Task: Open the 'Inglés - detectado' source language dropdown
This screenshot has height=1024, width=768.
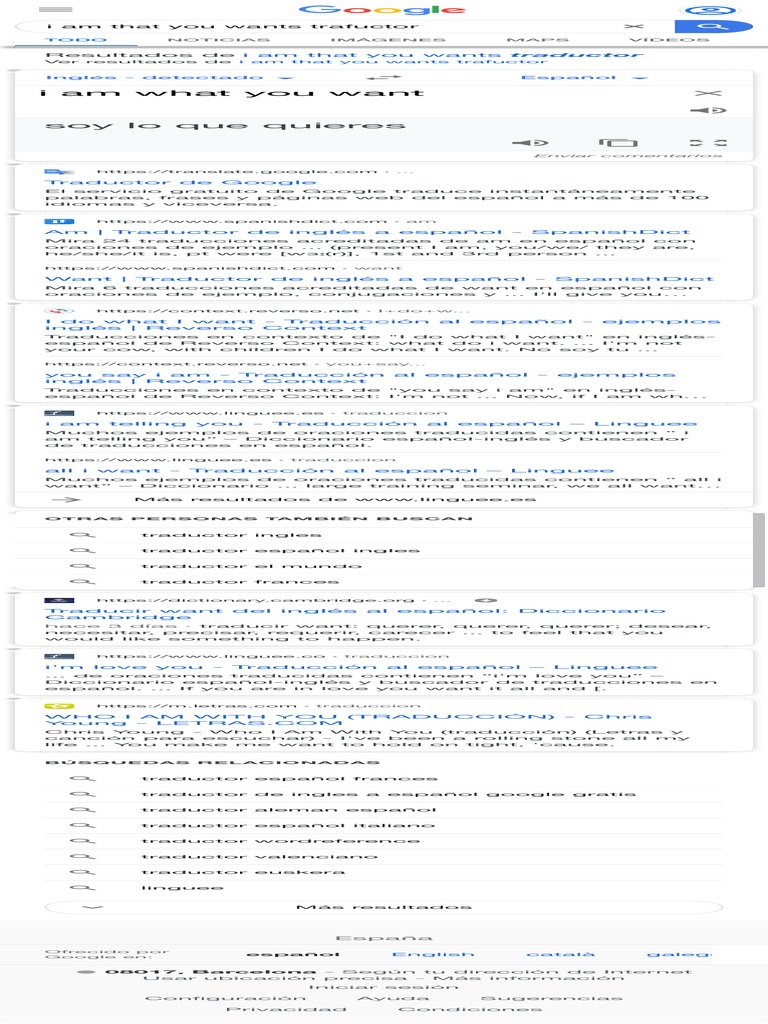Action: coord(170,77)
